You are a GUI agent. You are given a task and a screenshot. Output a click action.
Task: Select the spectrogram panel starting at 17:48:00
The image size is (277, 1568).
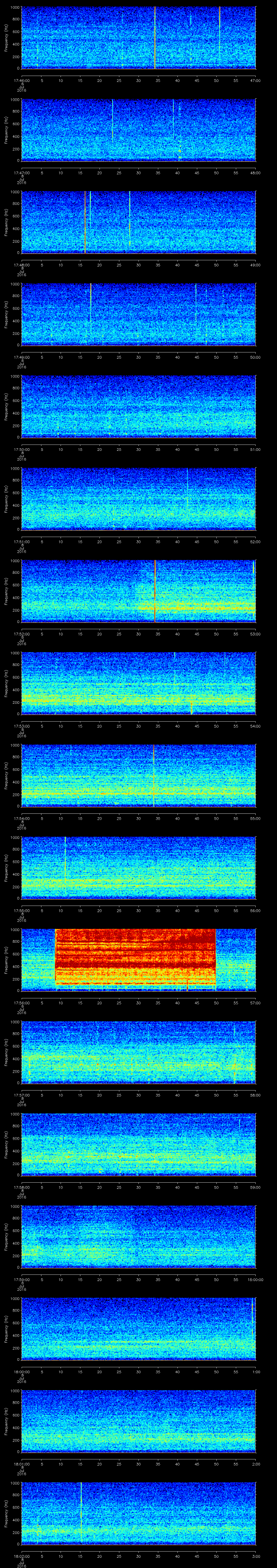(138, 222)
